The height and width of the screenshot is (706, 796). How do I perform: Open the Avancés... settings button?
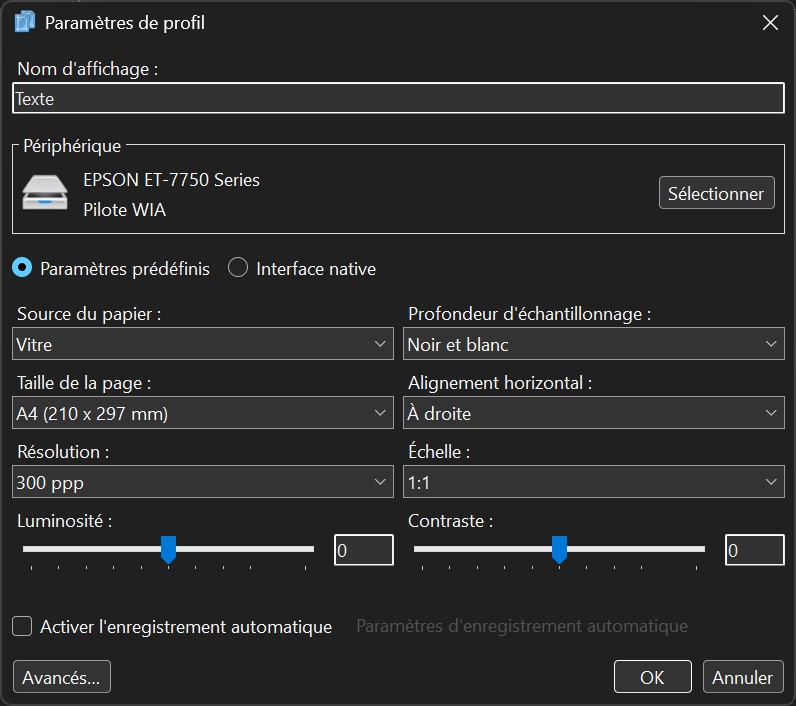point(61,677)
